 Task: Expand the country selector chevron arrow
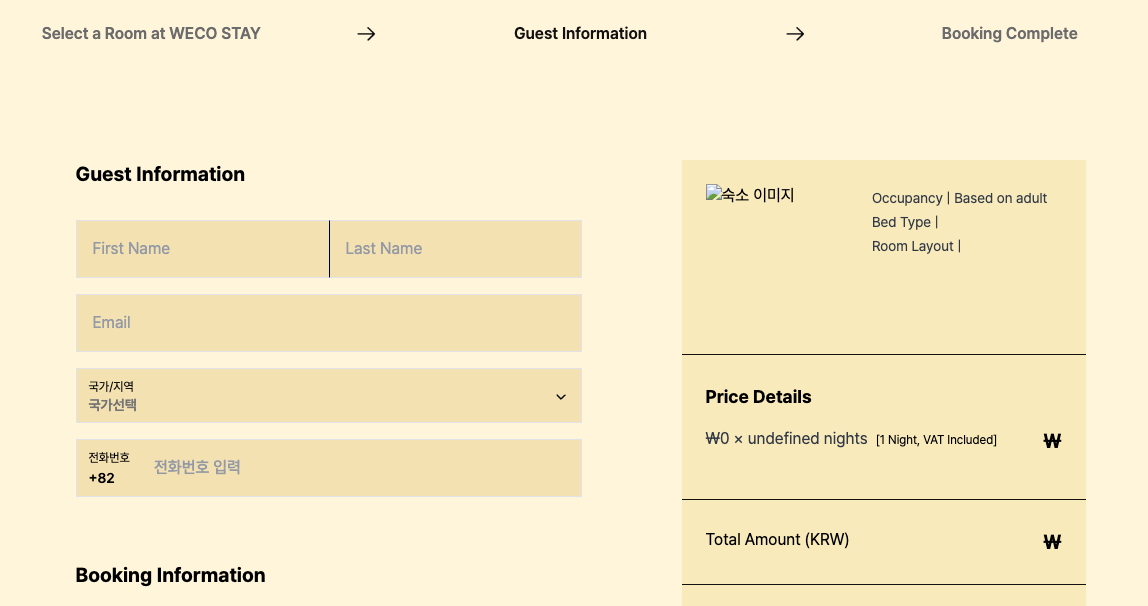click(561, 397)
